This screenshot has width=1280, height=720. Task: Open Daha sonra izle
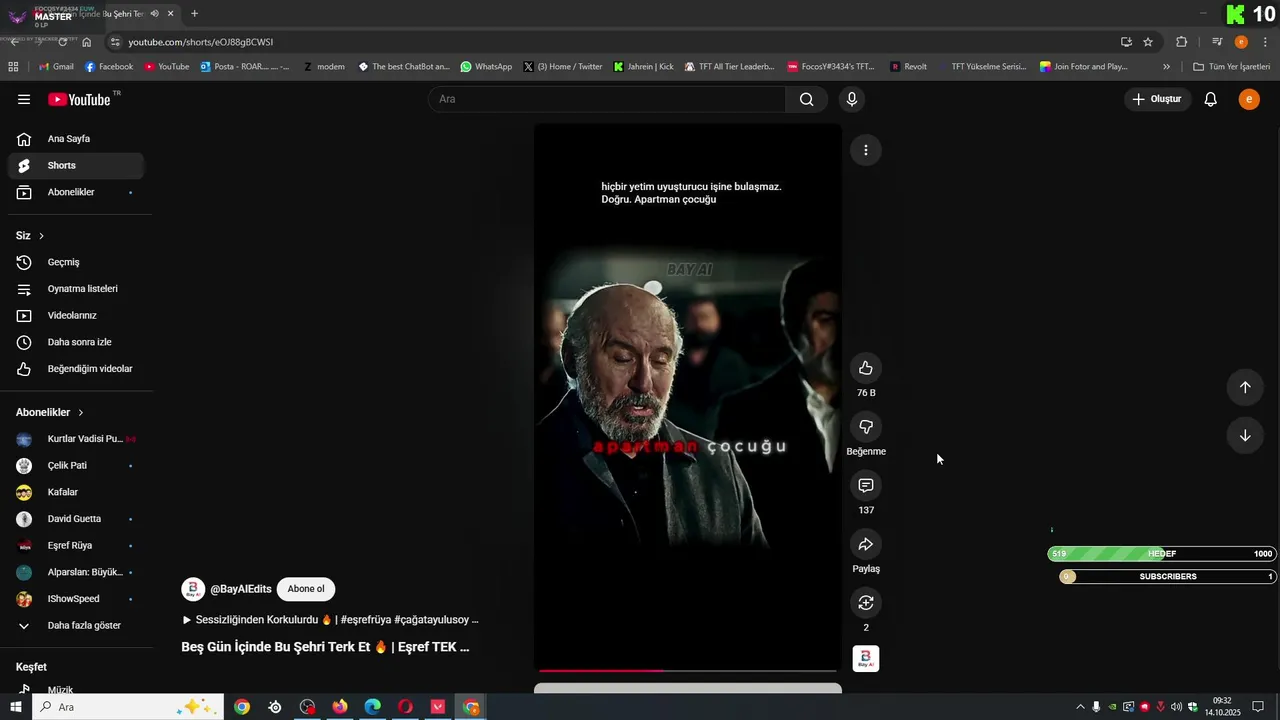(76, 342)
